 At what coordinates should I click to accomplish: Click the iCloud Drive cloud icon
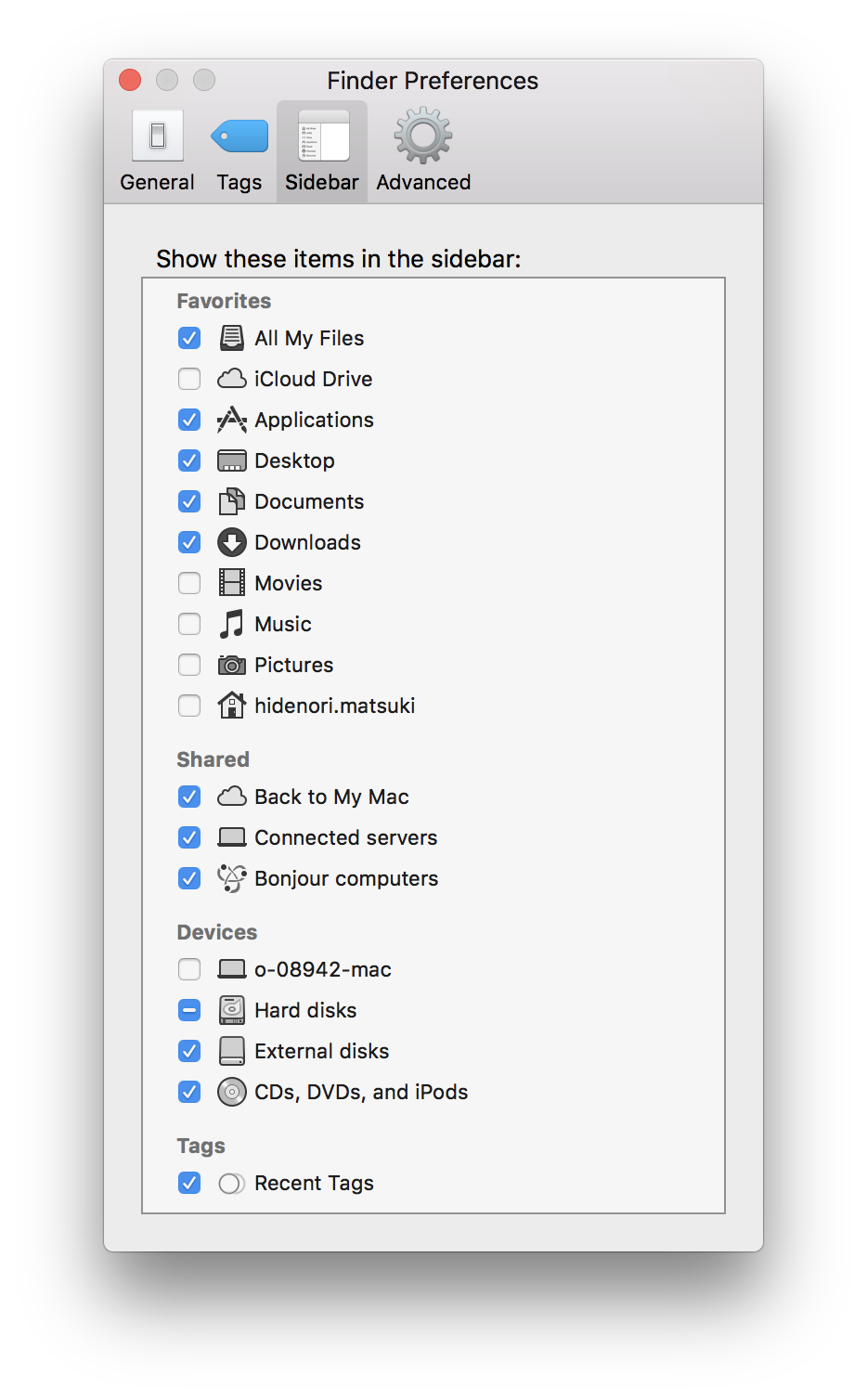pyautogui.click(x=231, y=379)
